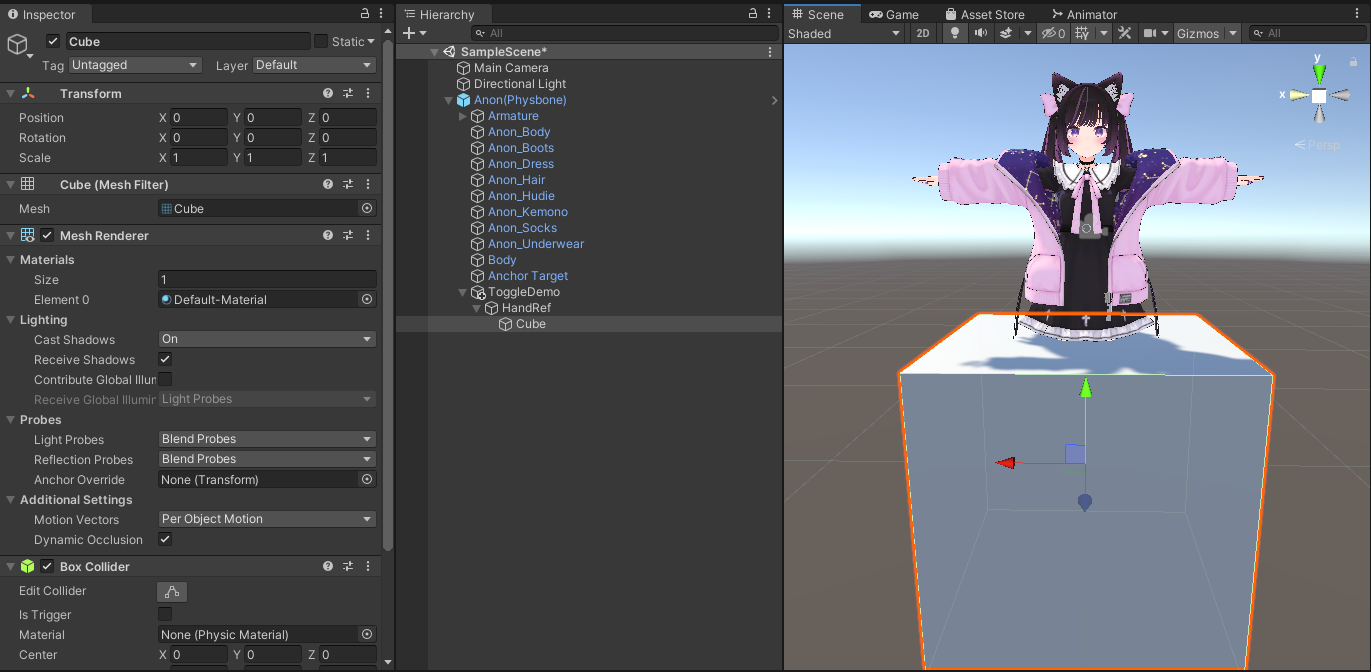Open Box Collider three-dot menu
Screen dimensions: 1371x672
pos(367,566)
